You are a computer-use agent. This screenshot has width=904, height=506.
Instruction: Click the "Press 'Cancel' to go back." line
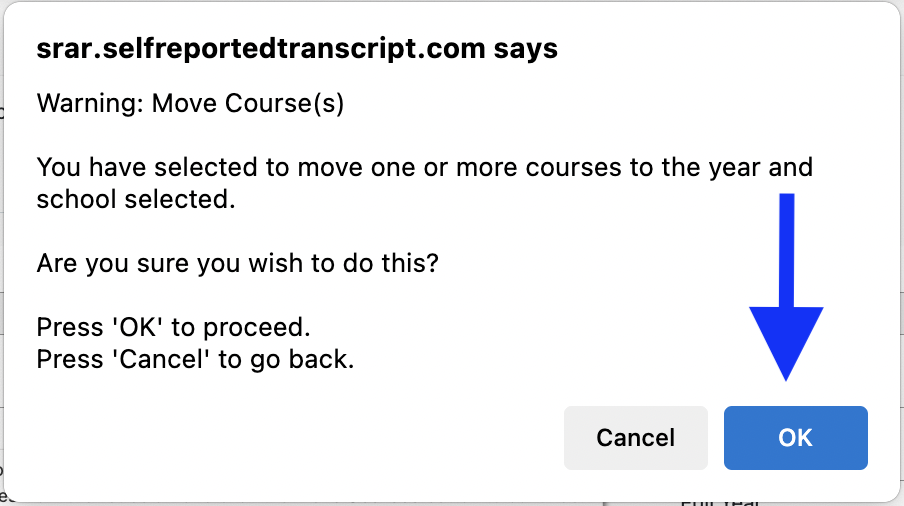click(195, 359)
